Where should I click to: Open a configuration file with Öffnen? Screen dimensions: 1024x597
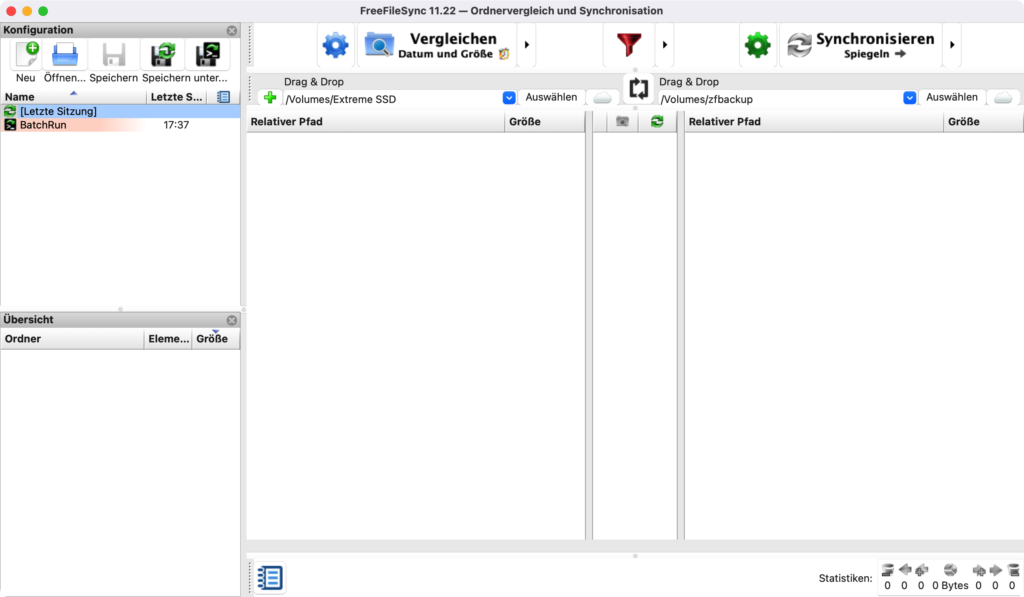(x=65, y=55)
